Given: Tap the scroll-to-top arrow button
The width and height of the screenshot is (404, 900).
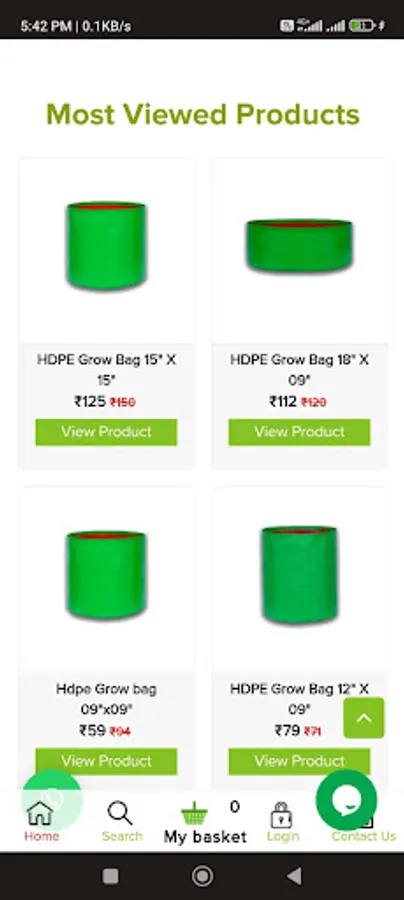Looking at the screenshot, I should coord(364,718).
